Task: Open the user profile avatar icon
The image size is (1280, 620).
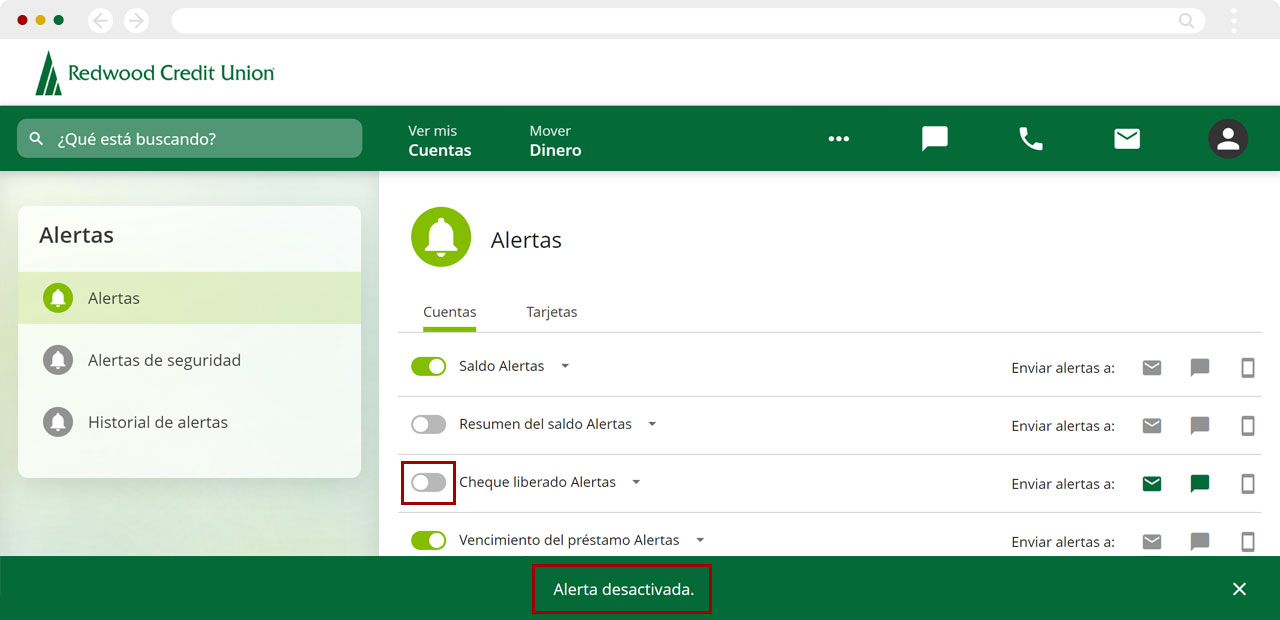Action: [x=1227, y=139]
